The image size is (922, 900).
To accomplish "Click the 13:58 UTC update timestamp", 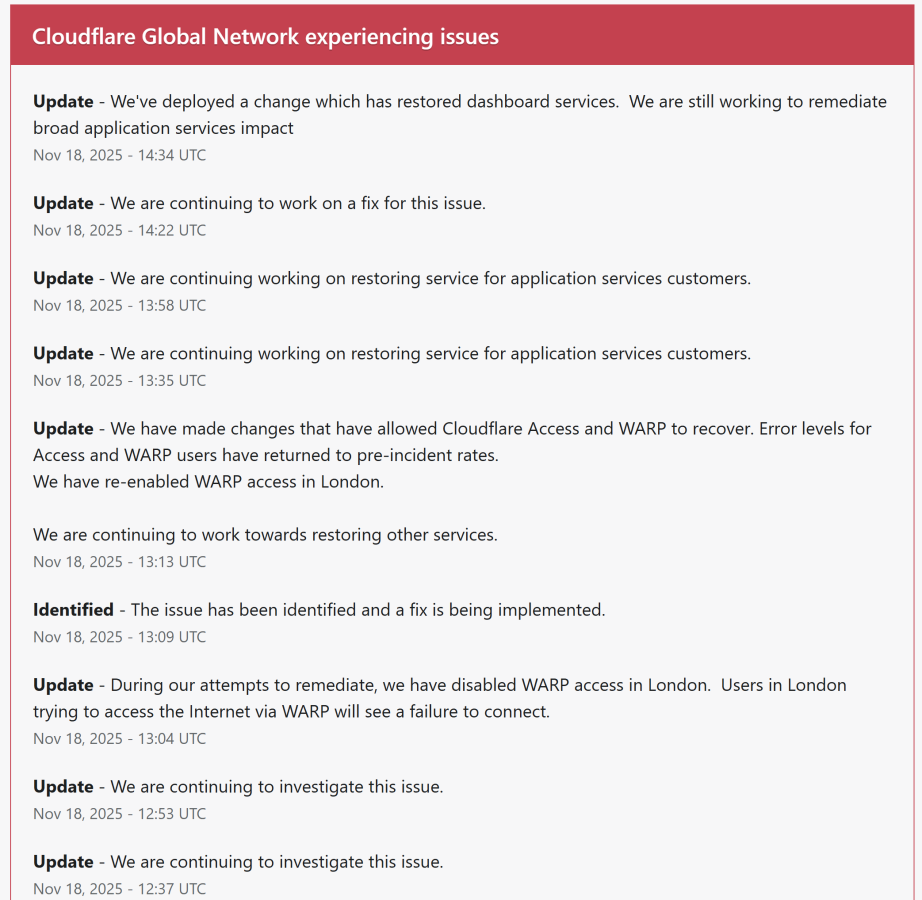I will (120, 305).
